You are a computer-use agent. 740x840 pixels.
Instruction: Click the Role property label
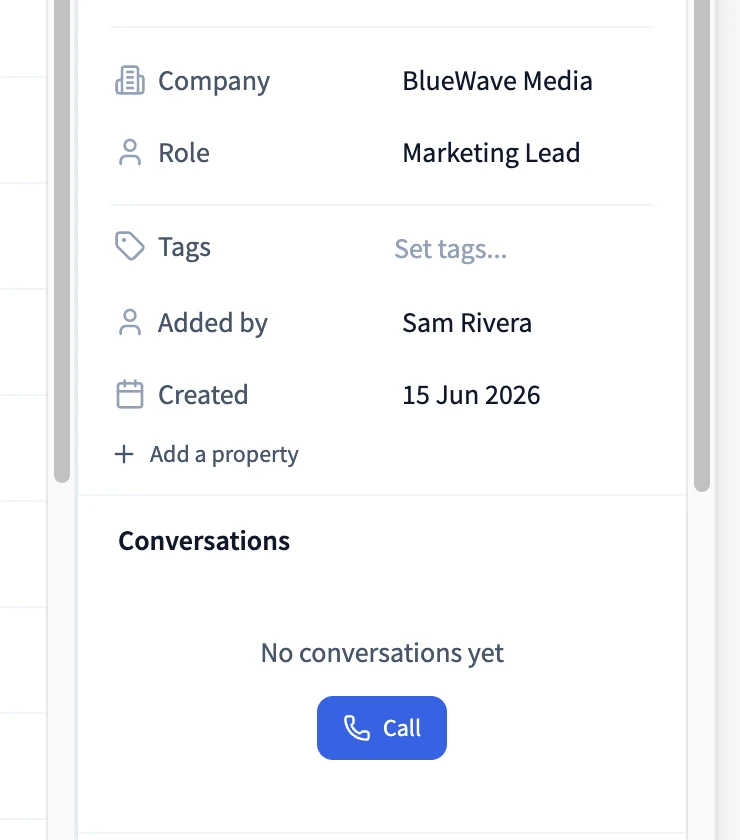[x=184, y=153]
